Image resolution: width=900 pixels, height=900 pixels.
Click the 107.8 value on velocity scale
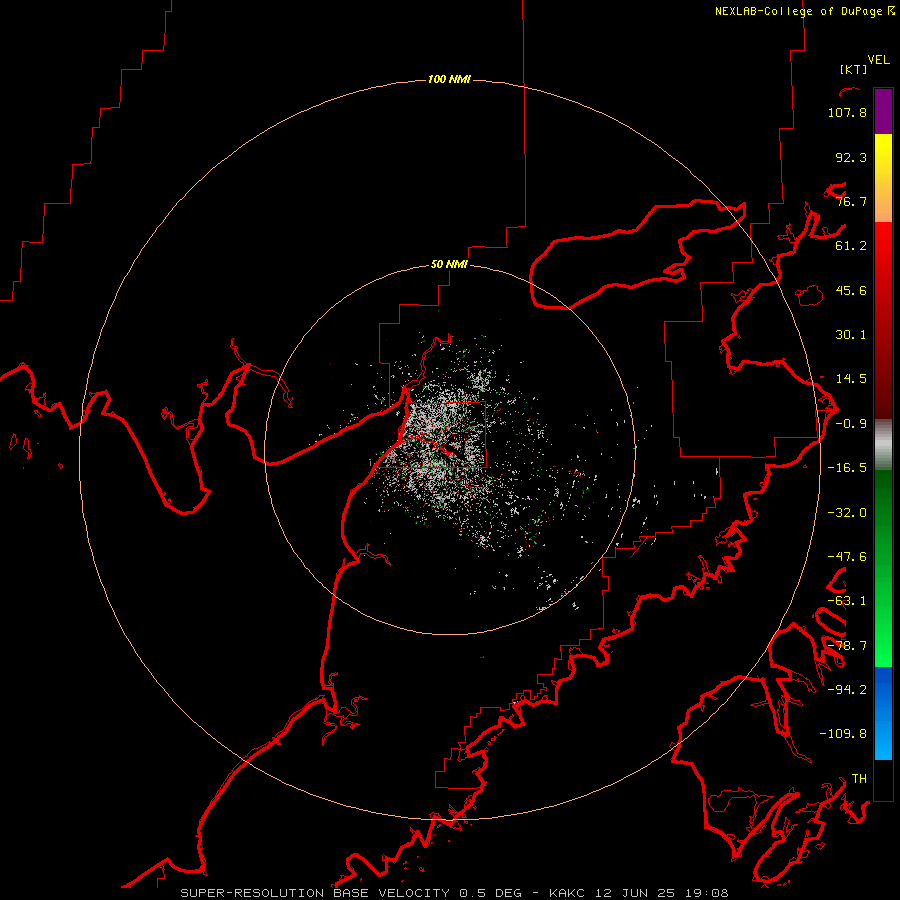[x=847, y=112]
